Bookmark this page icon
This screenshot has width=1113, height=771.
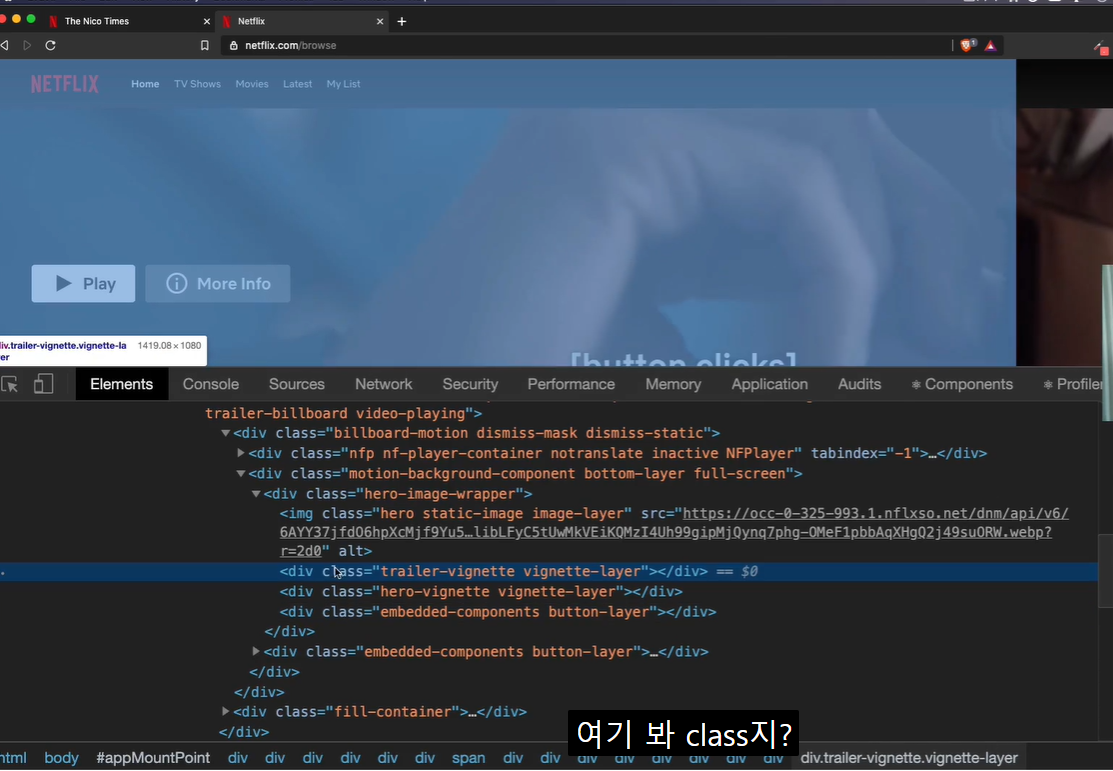pyautogui.click(x=204, y=45)
